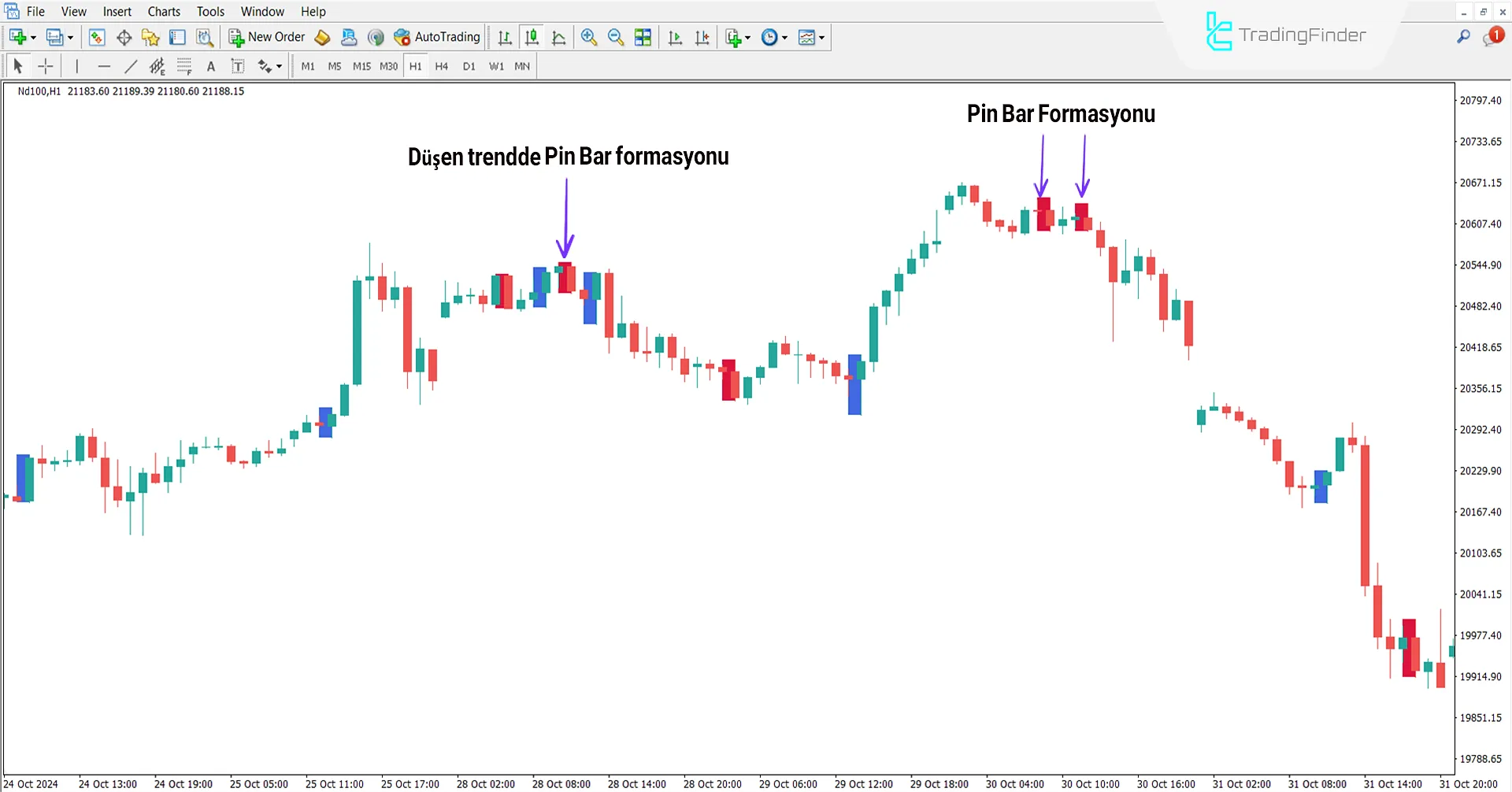The width and height of the screenshot is (1512, 792).
Task: Zoom out of the chart
Action: click(616, 37)
